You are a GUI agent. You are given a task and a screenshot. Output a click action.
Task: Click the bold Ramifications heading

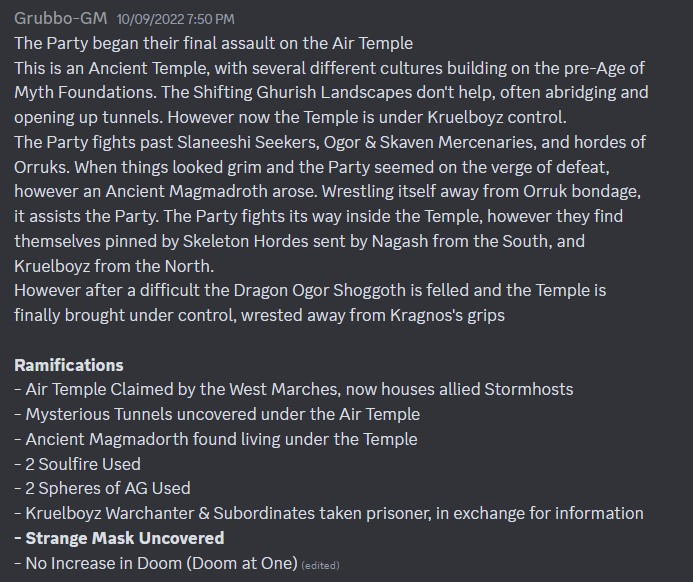pyautogui.click(x=69, y=365)
